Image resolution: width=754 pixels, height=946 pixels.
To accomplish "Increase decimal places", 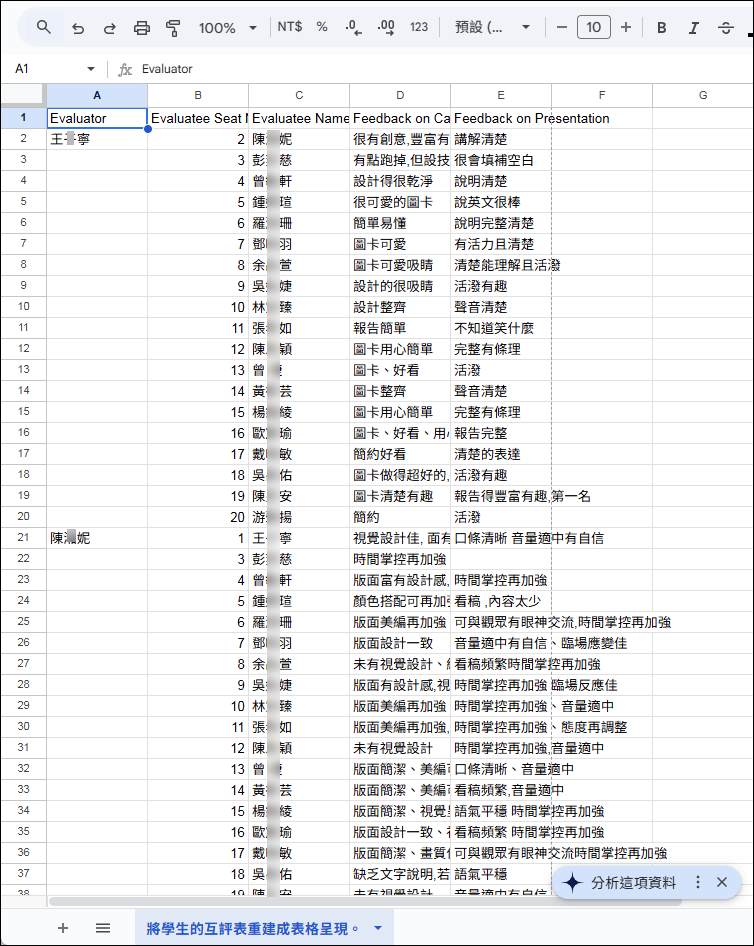I will [x=386, y=27].
